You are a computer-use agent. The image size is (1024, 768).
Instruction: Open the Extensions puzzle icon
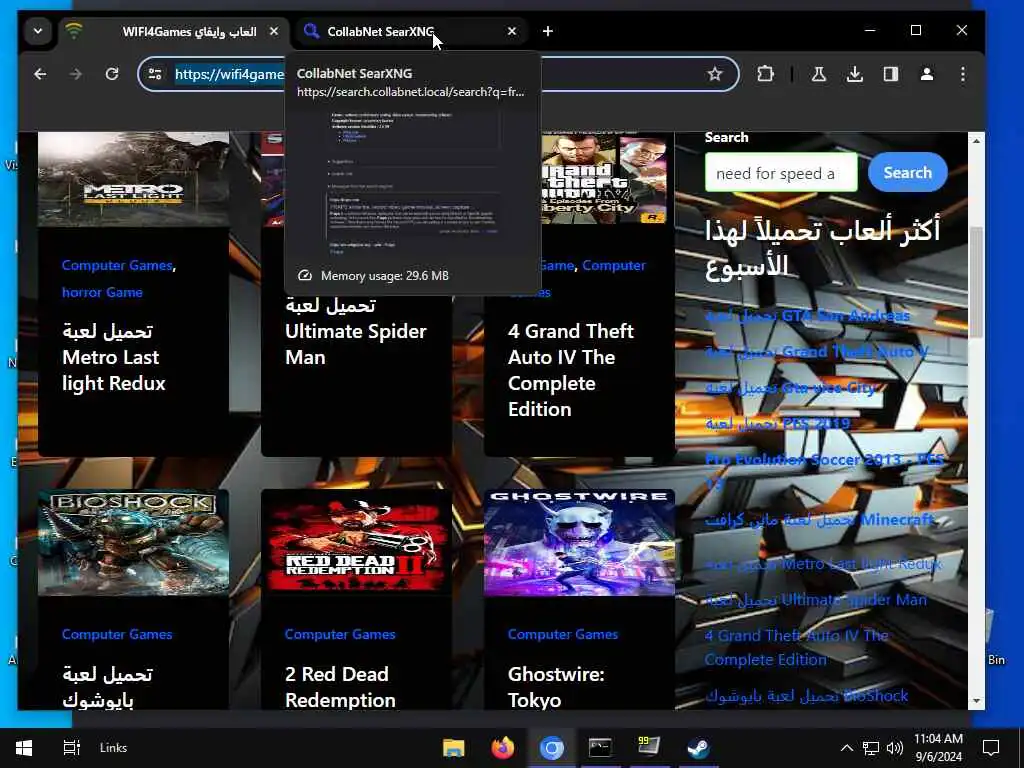click(x=765, y=74)
